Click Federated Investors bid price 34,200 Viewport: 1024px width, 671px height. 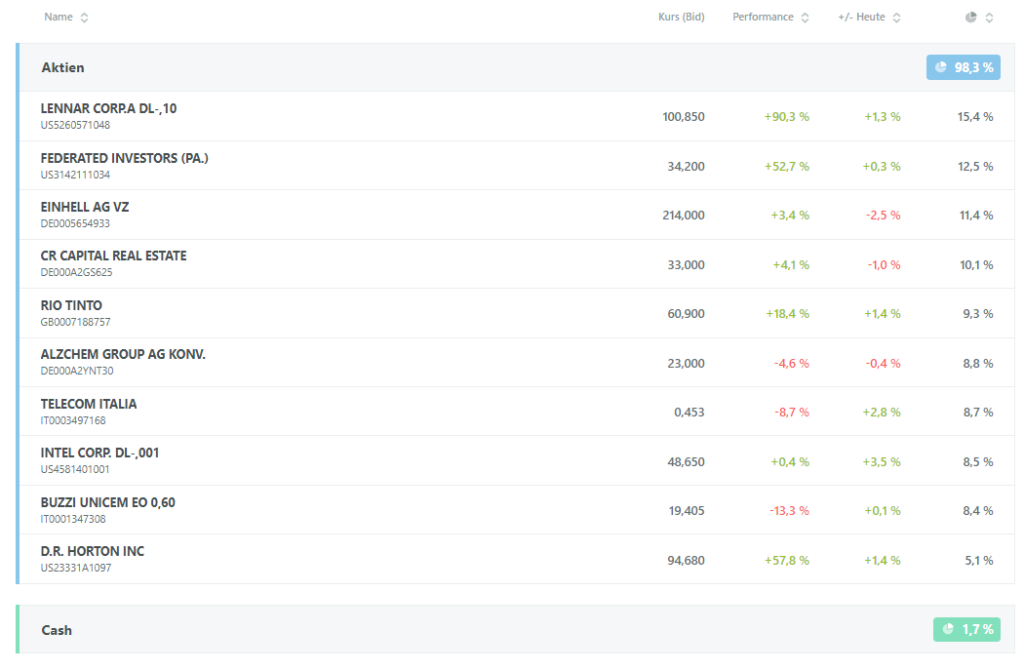click(686, 167)
